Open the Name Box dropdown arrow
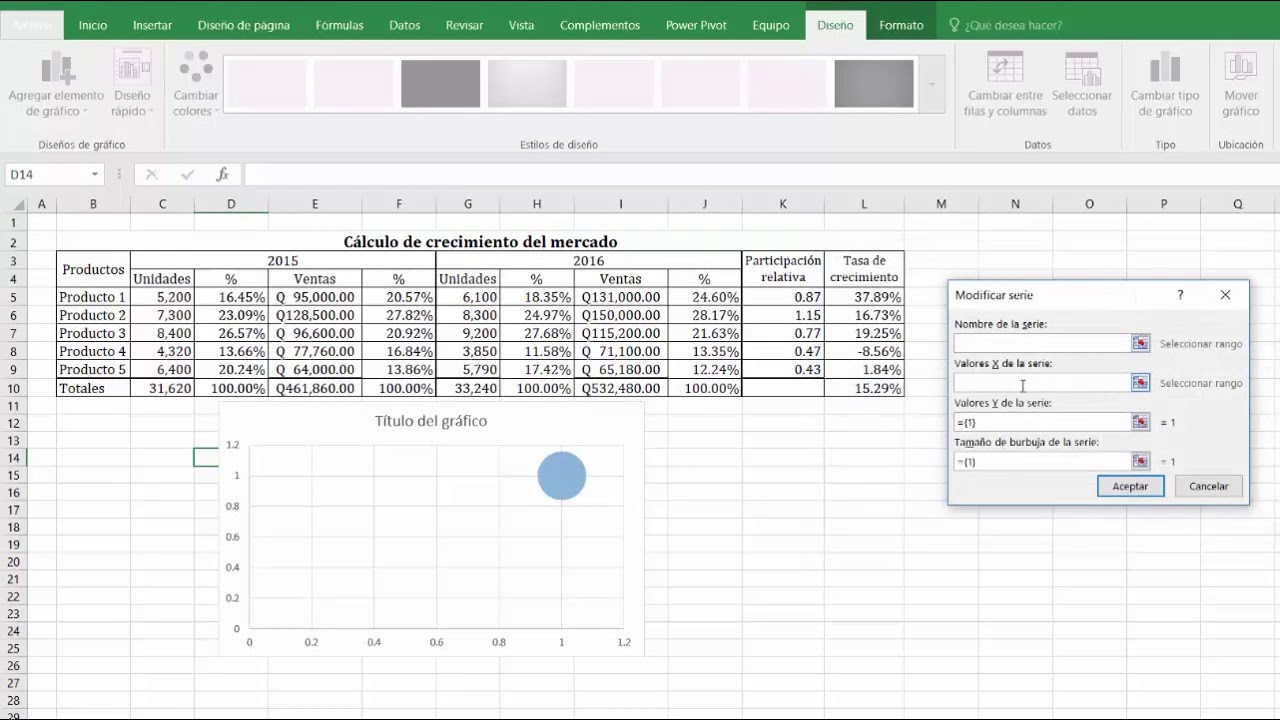Image resolution: width=1280 pixels, height=720 pixels. [x=95, y=174]
